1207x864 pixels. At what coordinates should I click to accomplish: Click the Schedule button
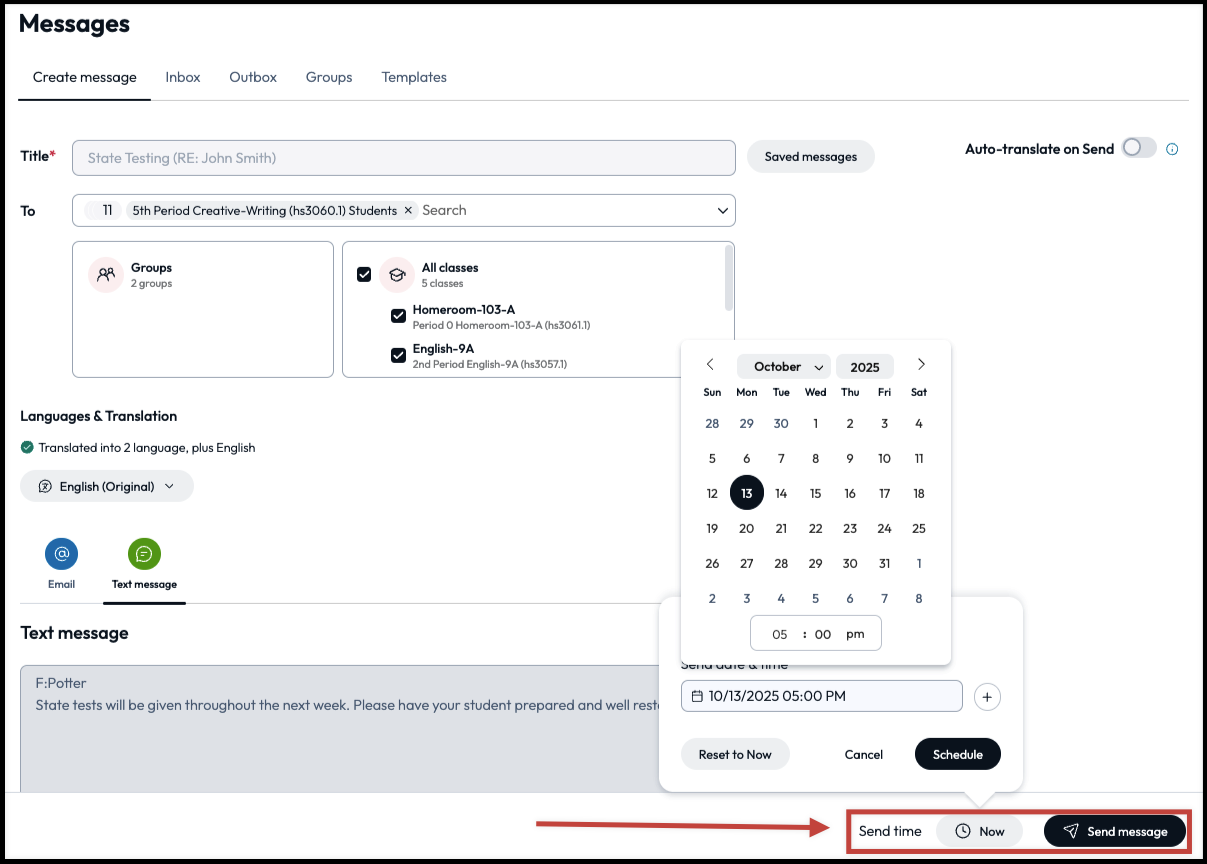[x=957, y=754]
